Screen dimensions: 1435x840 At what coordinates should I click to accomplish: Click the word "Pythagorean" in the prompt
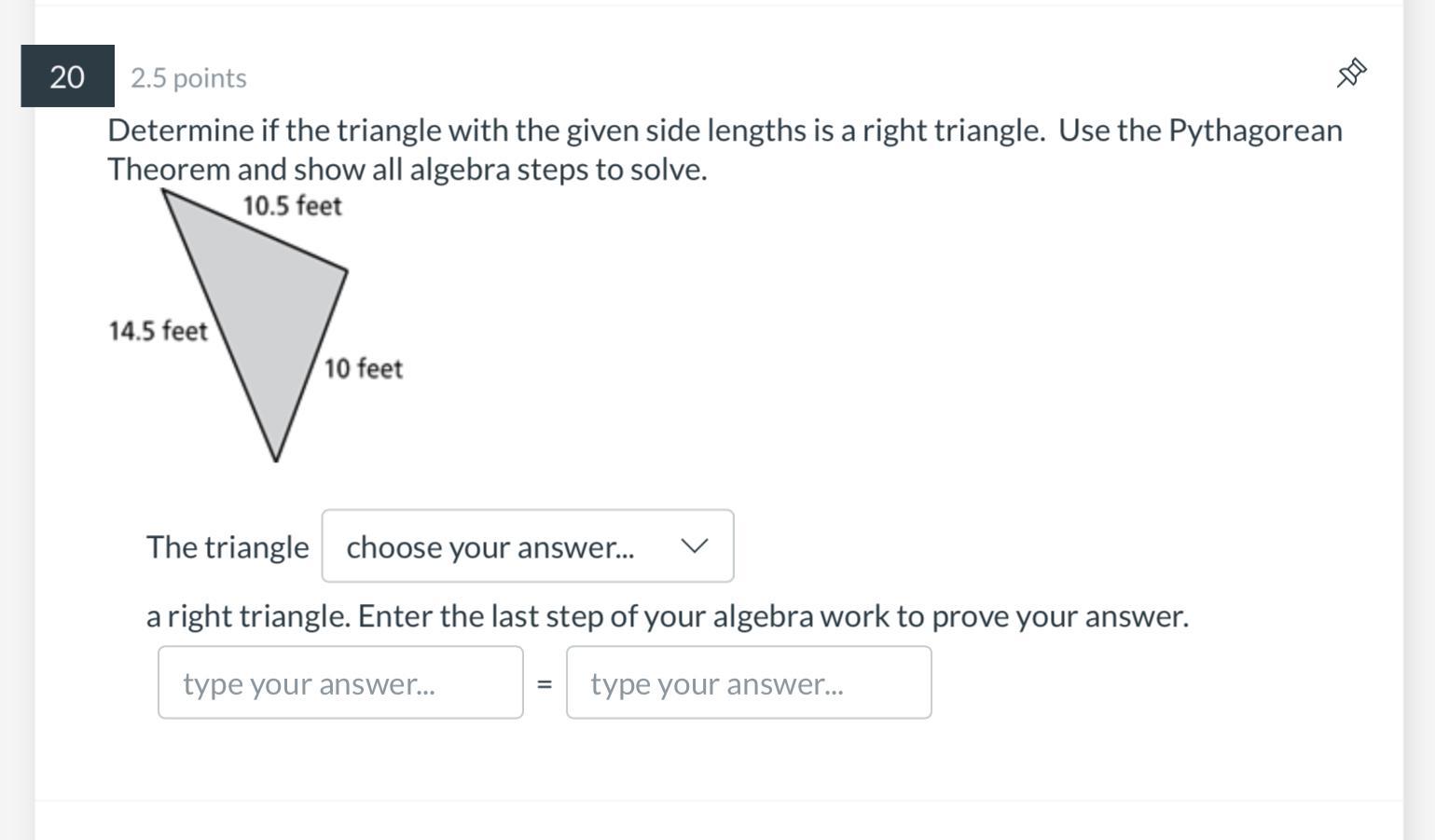pyautogui.click(x=1255, y=131)
